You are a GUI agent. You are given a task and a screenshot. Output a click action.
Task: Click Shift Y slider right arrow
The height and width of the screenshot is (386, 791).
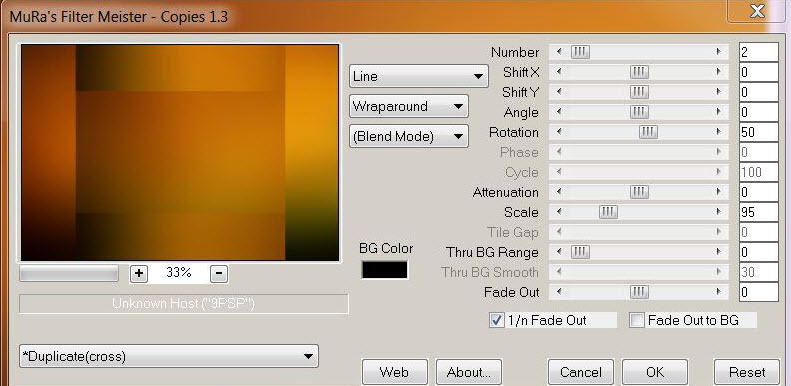tap(719, 92)
